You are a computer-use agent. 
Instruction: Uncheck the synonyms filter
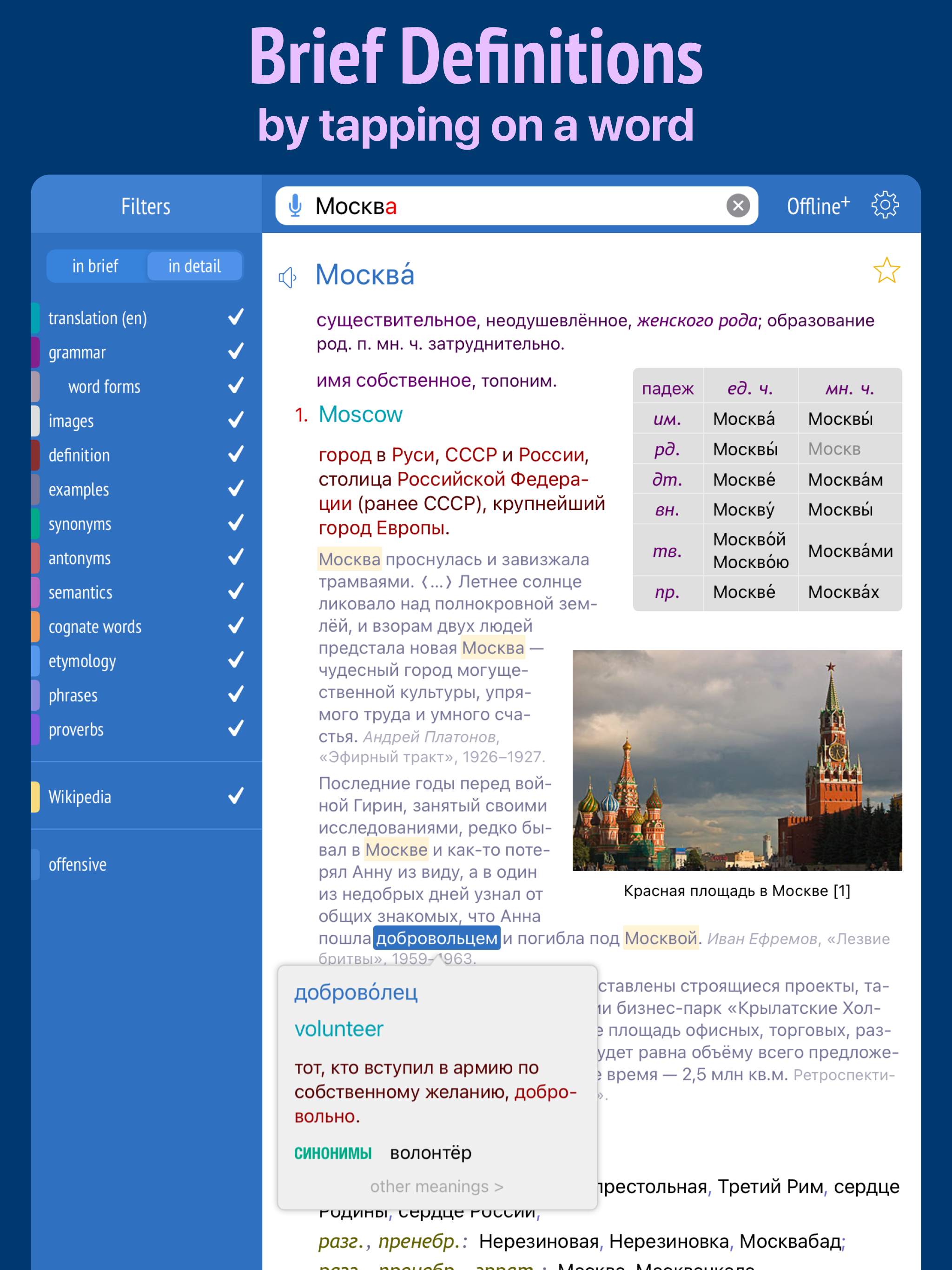pos(234,523)
